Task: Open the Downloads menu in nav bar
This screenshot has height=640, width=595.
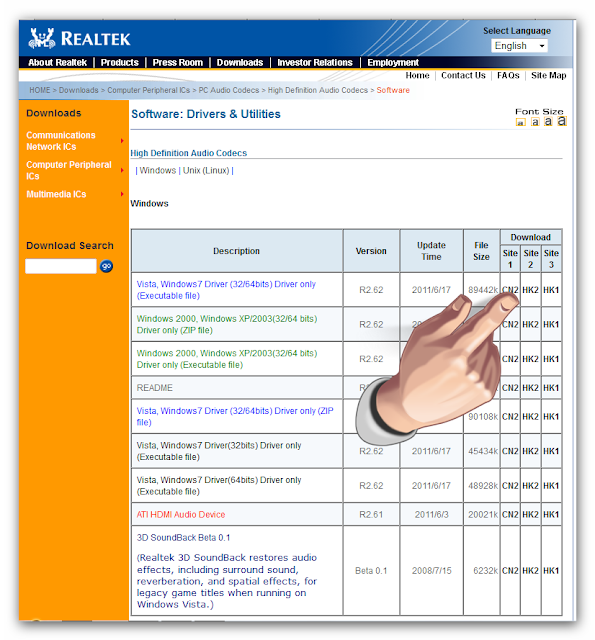Action: (240, 62)
